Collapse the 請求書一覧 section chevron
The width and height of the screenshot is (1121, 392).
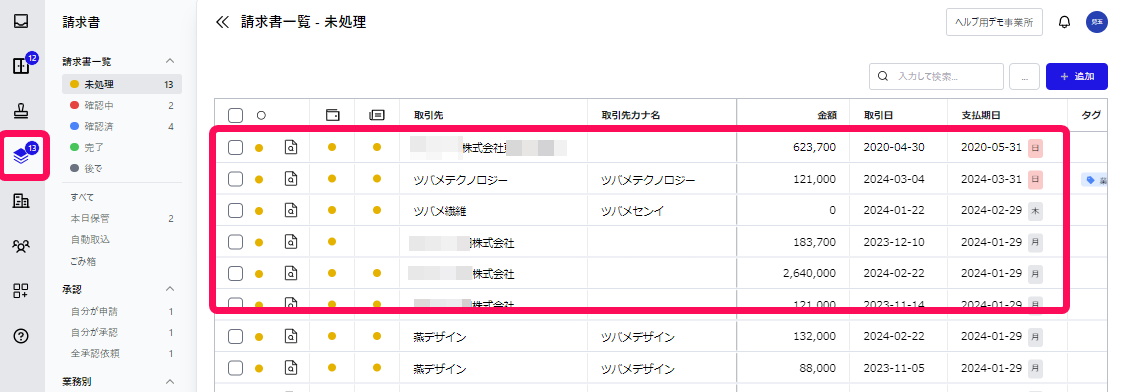170,62
